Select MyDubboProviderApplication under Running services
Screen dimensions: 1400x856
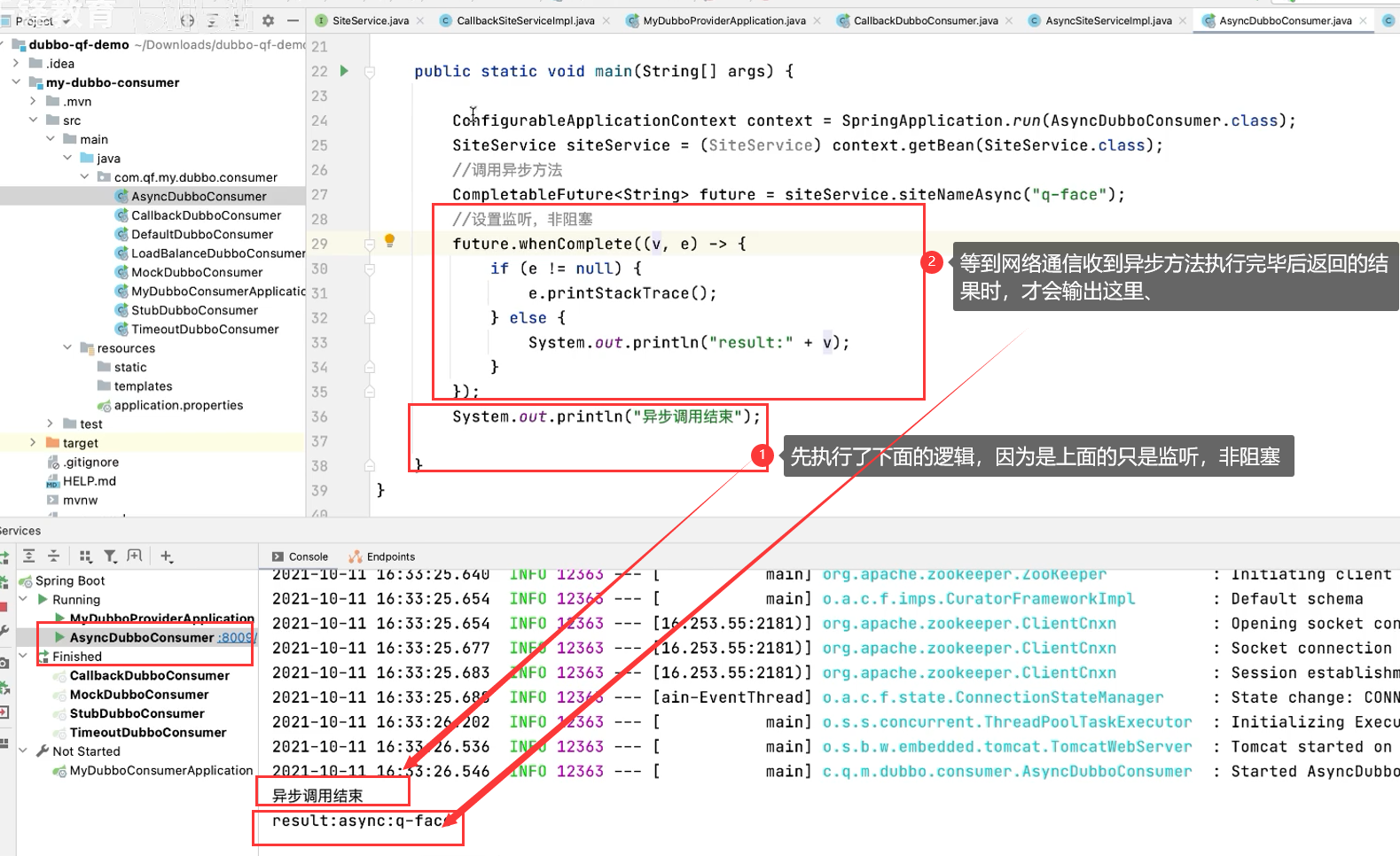coord(162,618)
